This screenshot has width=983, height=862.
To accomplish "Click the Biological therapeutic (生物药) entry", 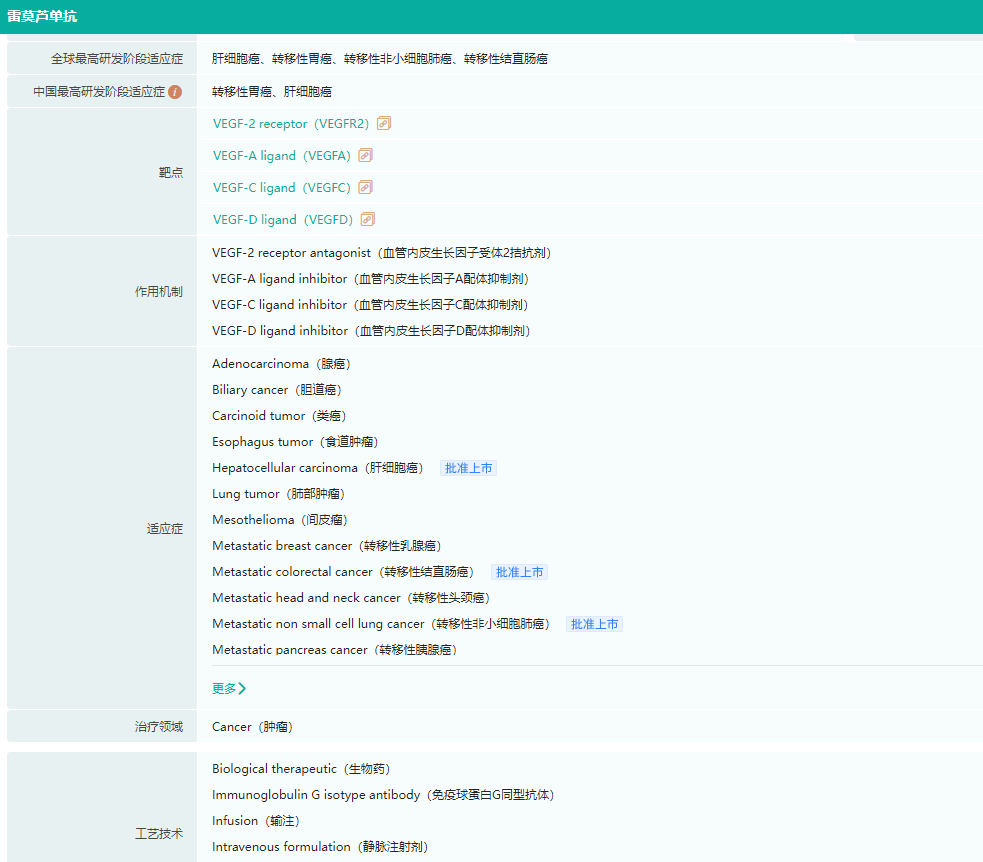I will [300, 769].
